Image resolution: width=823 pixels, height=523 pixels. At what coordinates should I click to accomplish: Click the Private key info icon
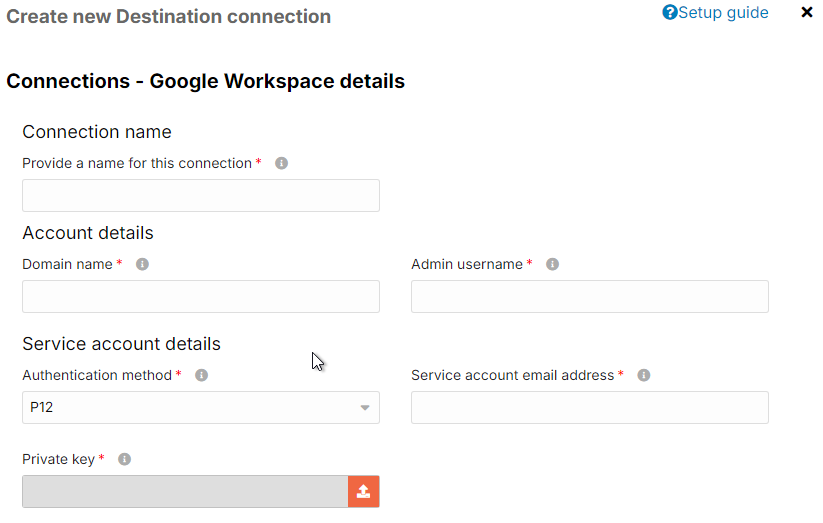pos(124,459)
